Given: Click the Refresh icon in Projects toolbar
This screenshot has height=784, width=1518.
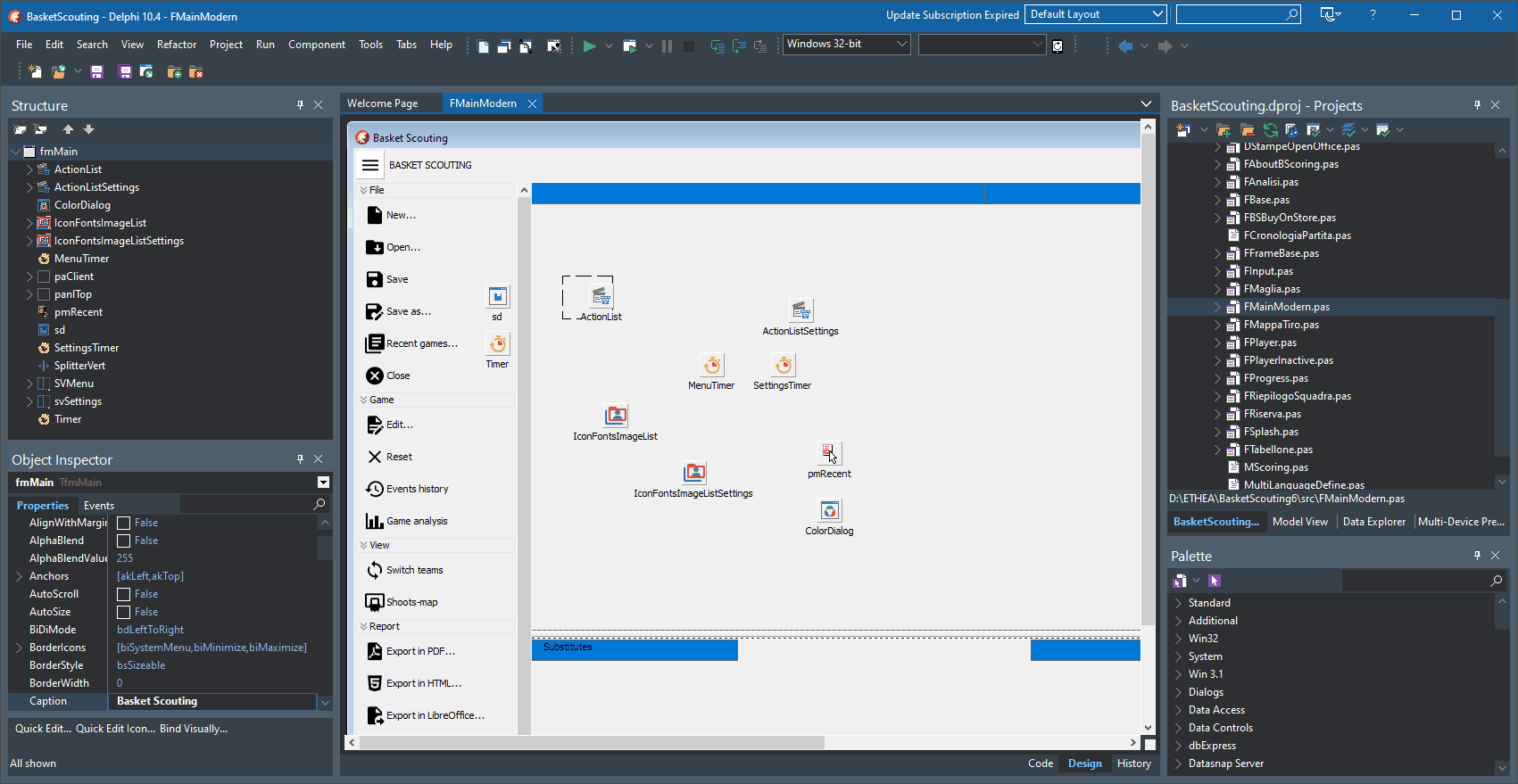Looking at the screenshot, I should pyautogui.click(x=1270, y=130).
